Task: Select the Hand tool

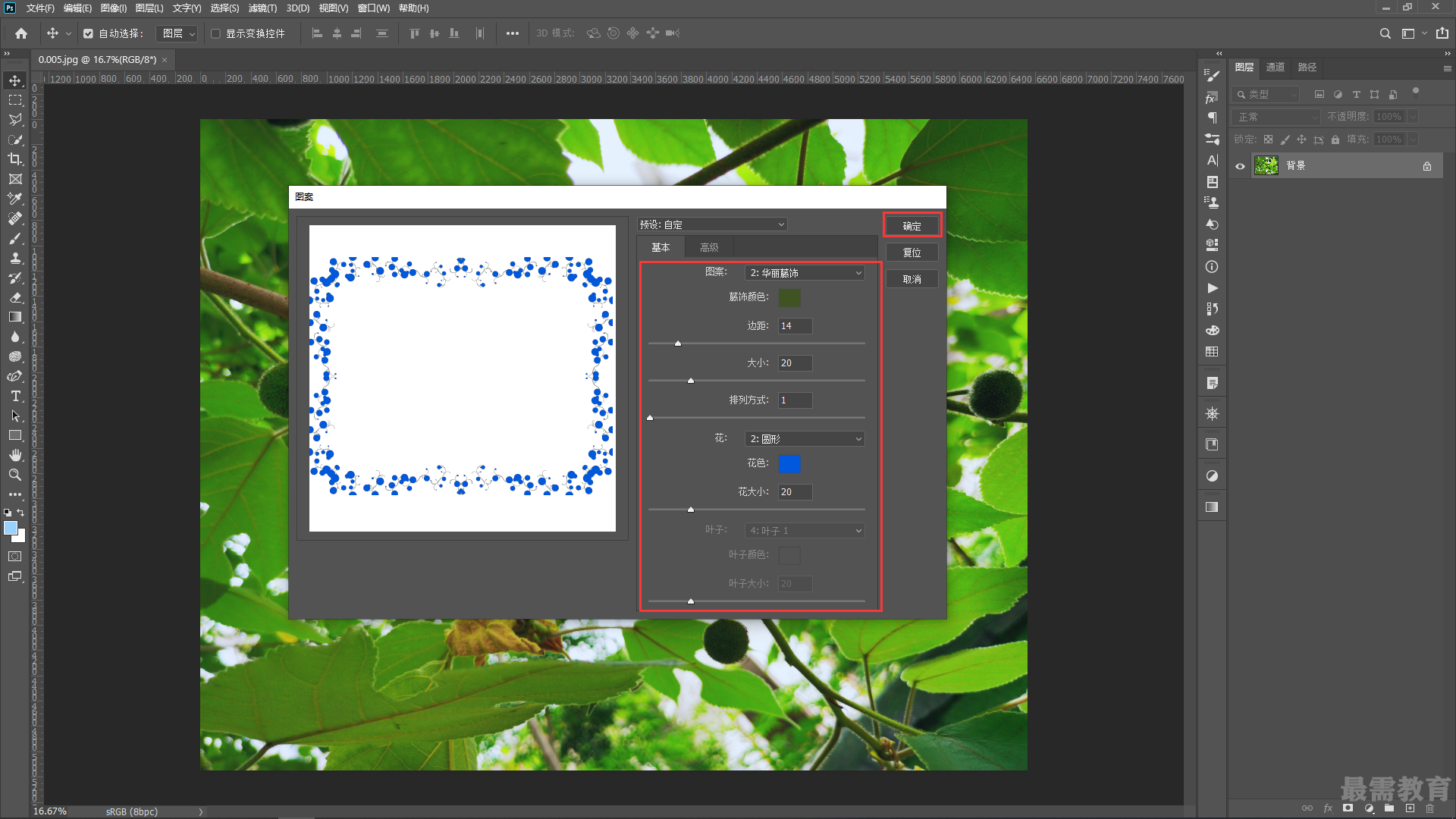Action: [15, 455]
